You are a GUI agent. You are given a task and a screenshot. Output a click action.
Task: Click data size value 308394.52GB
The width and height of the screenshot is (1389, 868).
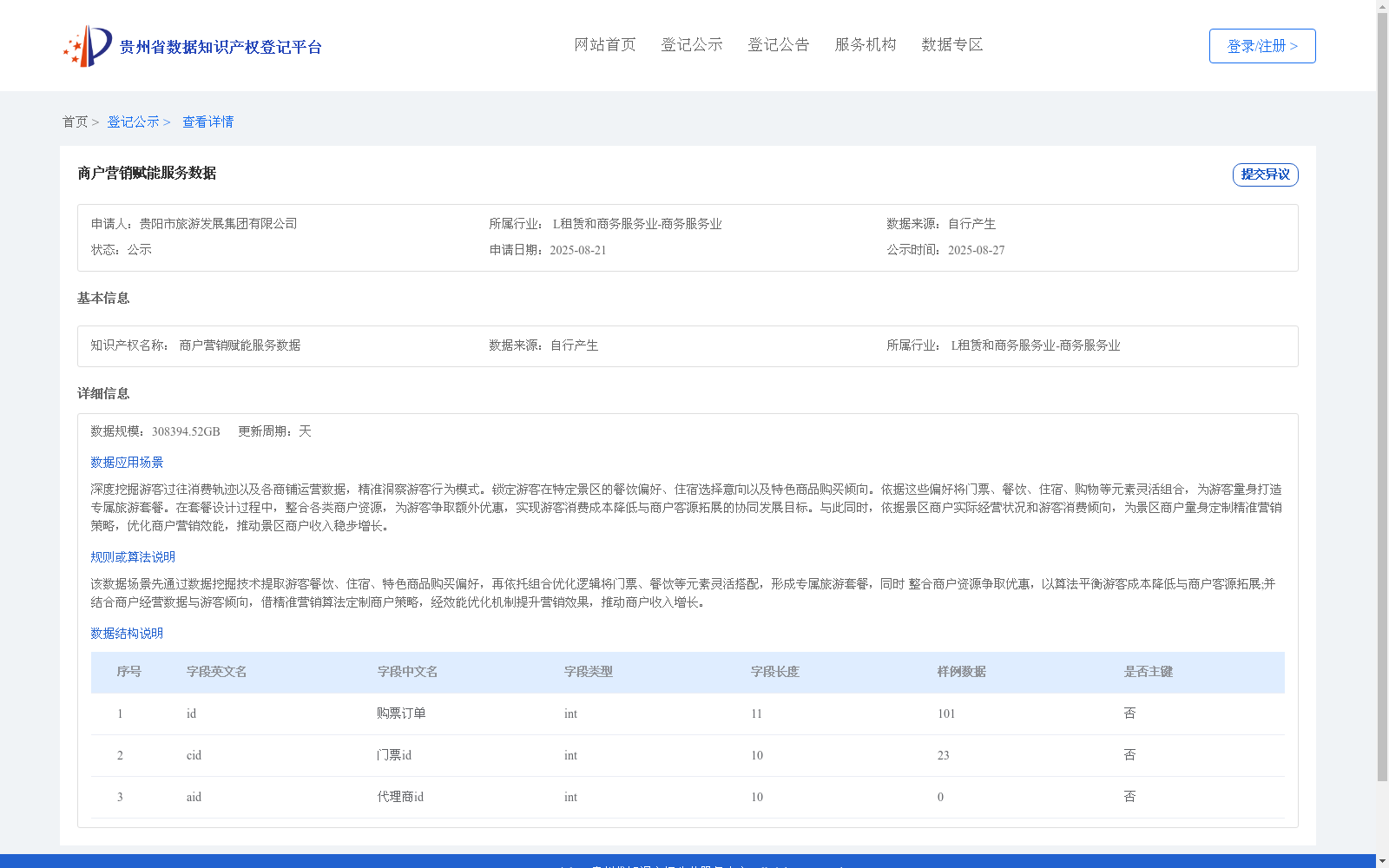click(x=186, y=431)
